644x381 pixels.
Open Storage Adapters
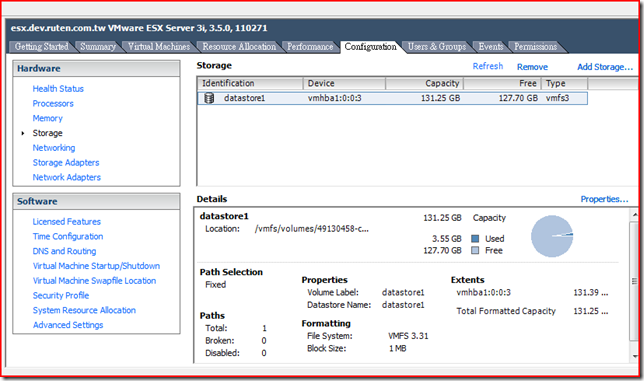pos(66,163)
